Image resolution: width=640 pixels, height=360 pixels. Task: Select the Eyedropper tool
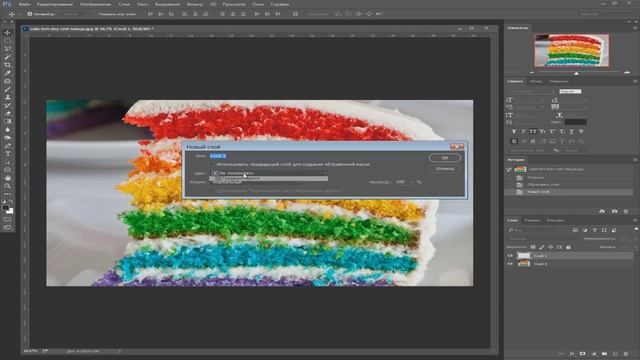click(7, 73)
